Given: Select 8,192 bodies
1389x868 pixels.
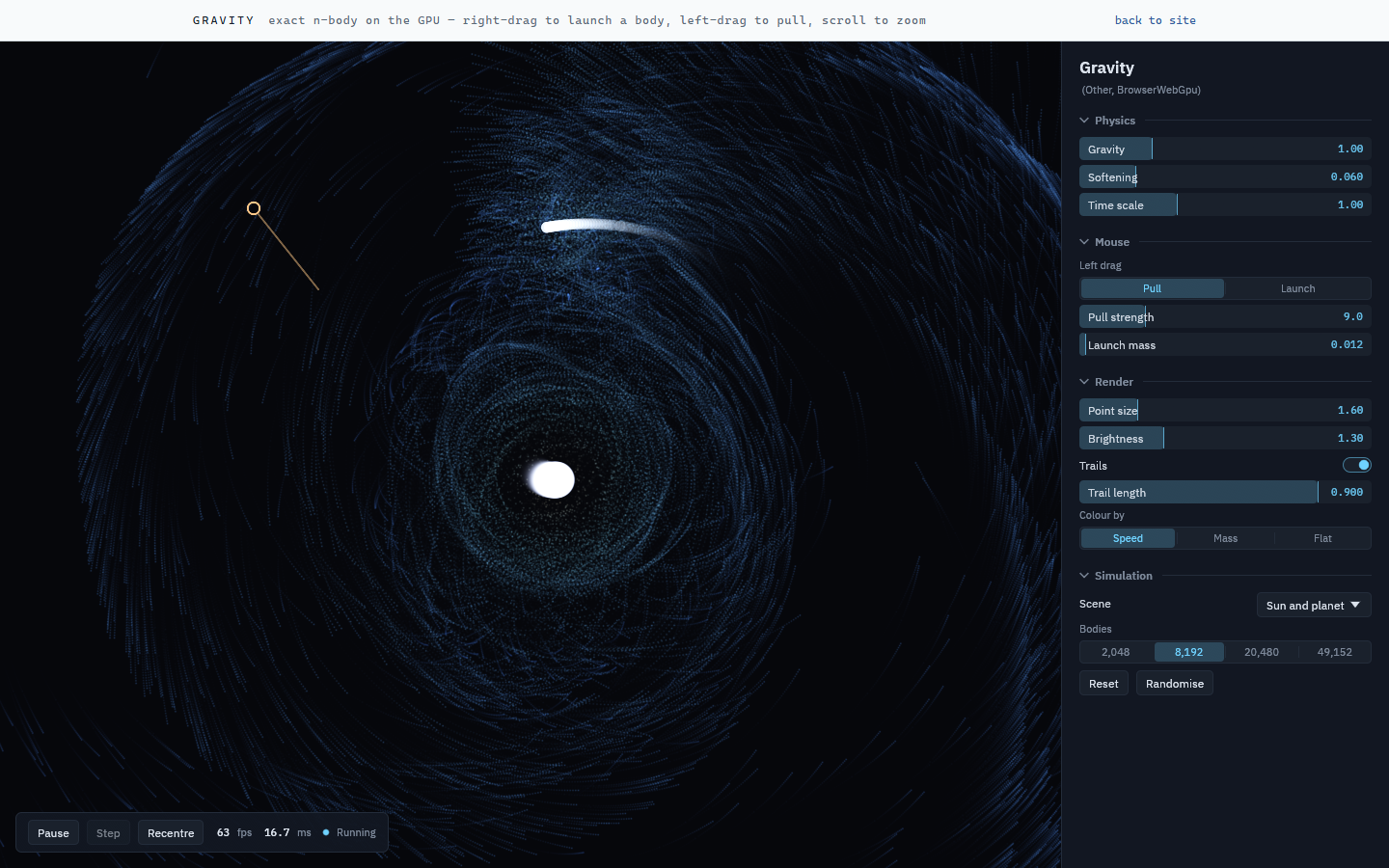Looking at the screenshot, I should [1188, 652].
